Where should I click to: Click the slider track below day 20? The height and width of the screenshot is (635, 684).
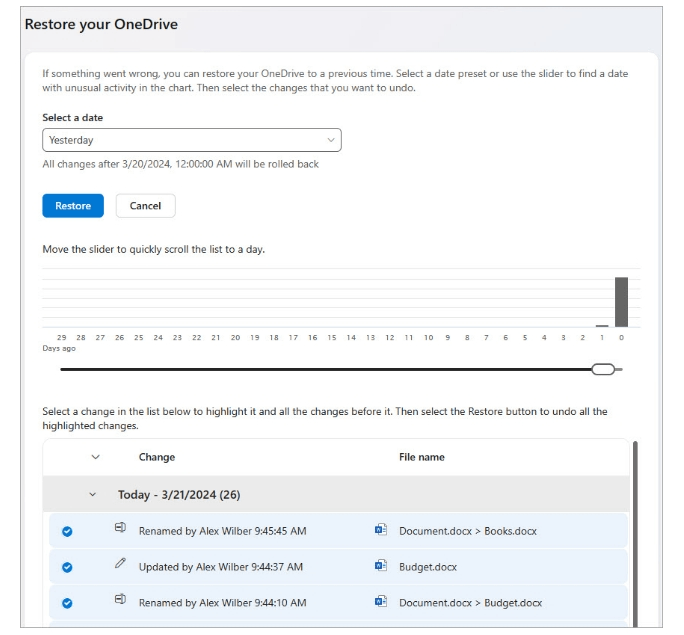pyautogui.click(x=236, y=369)
